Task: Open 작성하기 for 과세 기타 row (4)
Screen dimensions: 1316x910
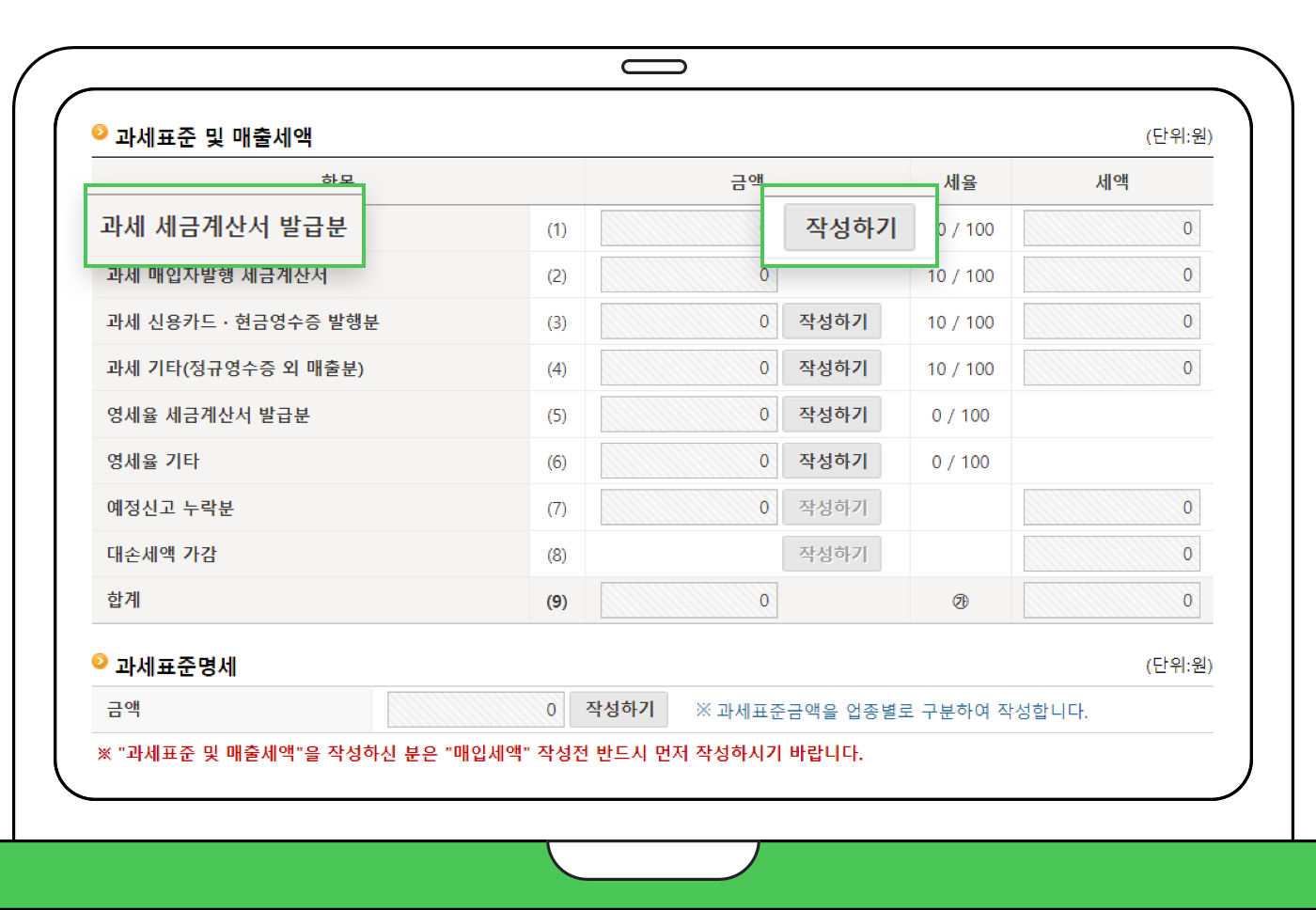Action: point(832,367)
